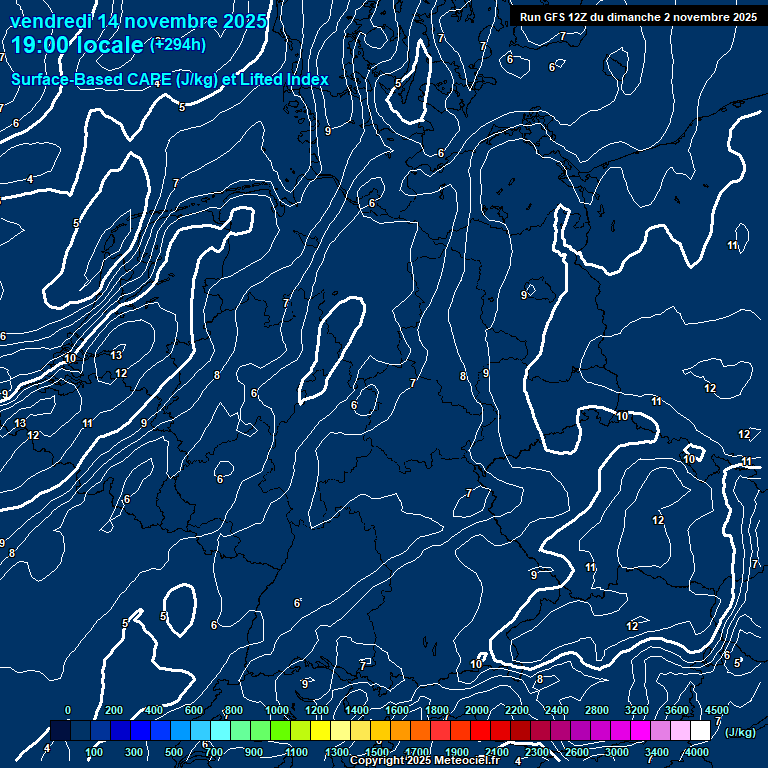Select the white swatch ending the color scale

(700, 731)
